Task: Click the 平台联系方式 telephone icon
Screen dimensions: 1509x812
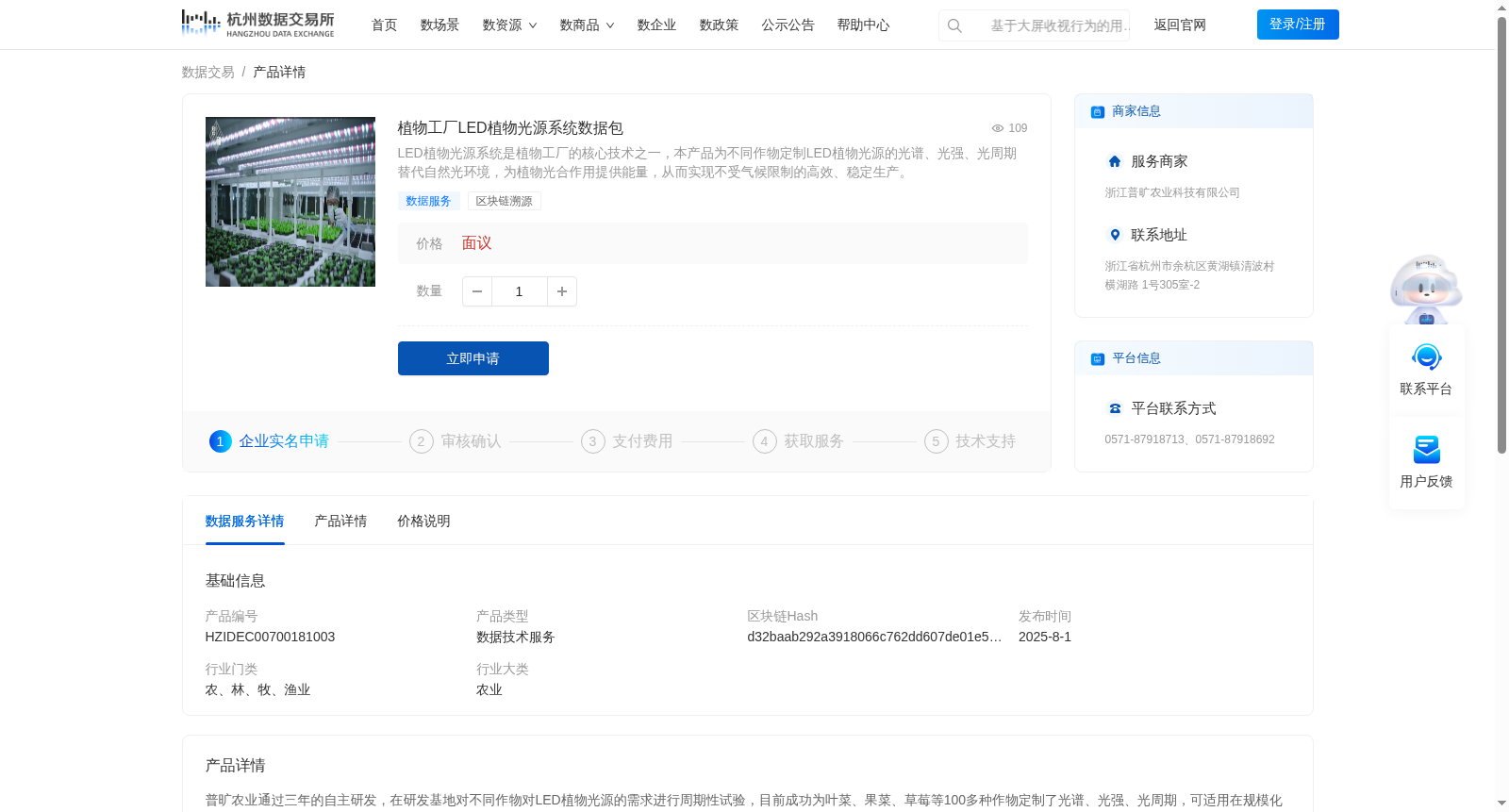Action: pyautogui.click(x=1115, y=408)
